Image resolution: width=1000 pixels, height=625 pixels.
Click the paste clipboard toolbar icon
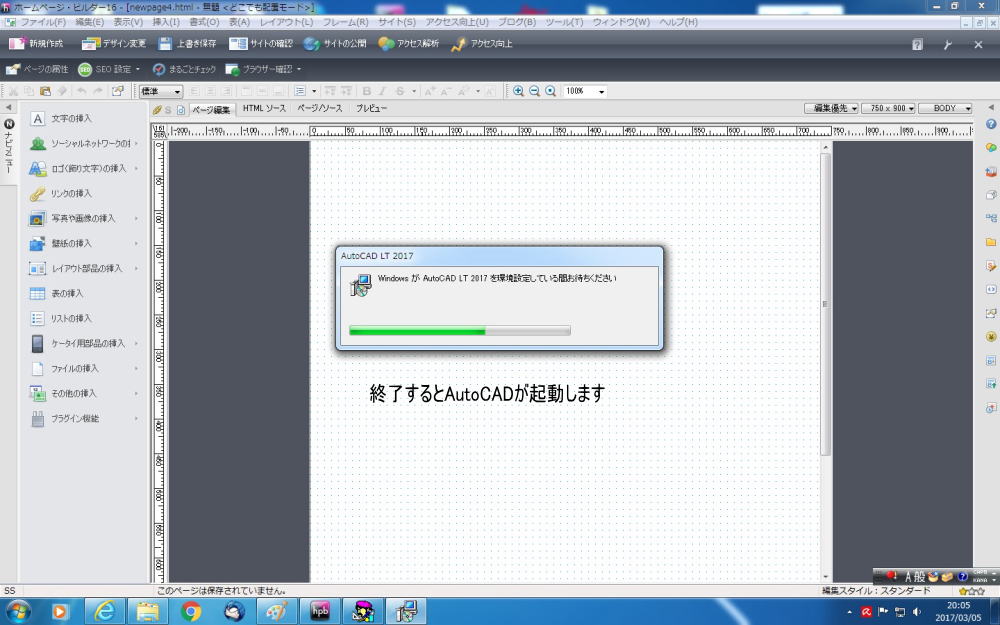[x=45, y=91]
